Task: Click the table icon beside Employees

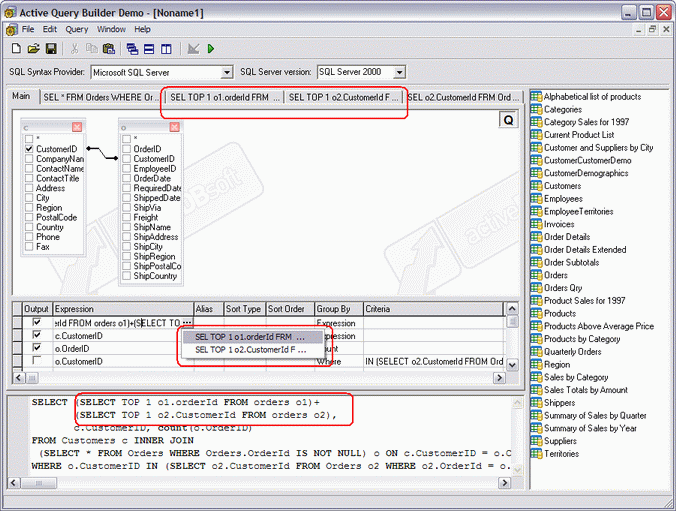Action: click(536, 198)
